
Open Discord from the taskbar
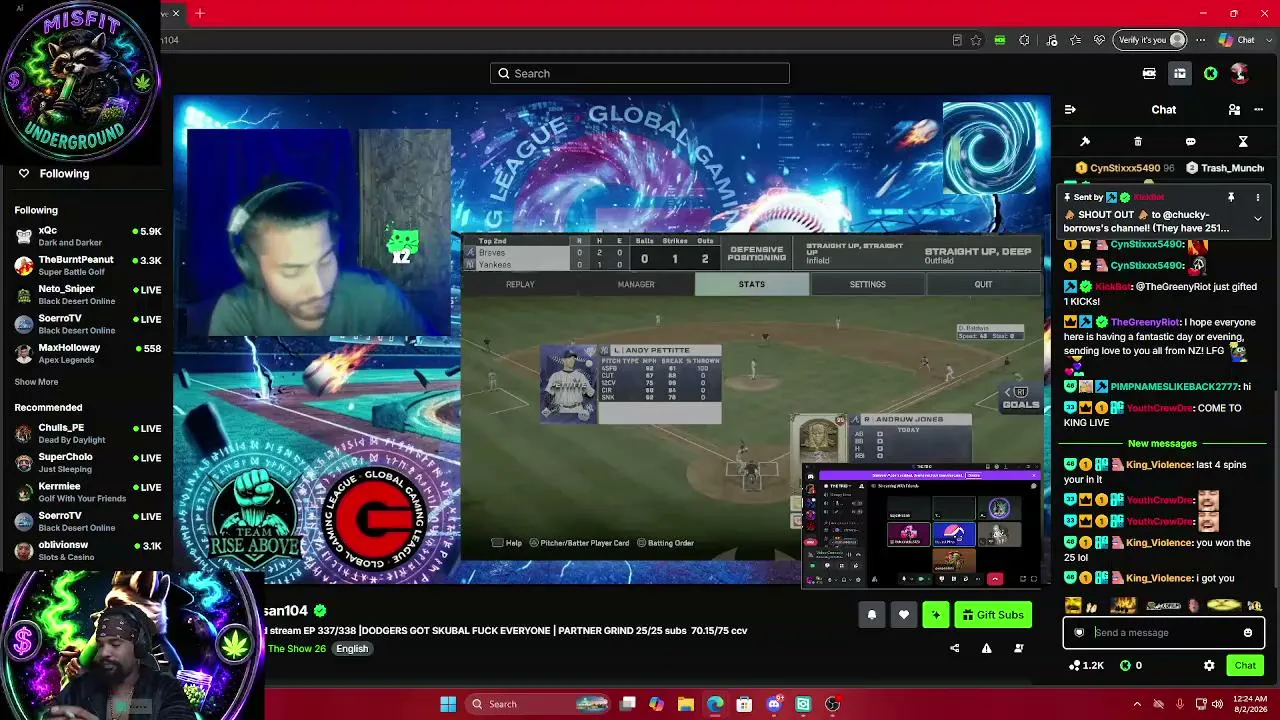[x=774, y=704]
